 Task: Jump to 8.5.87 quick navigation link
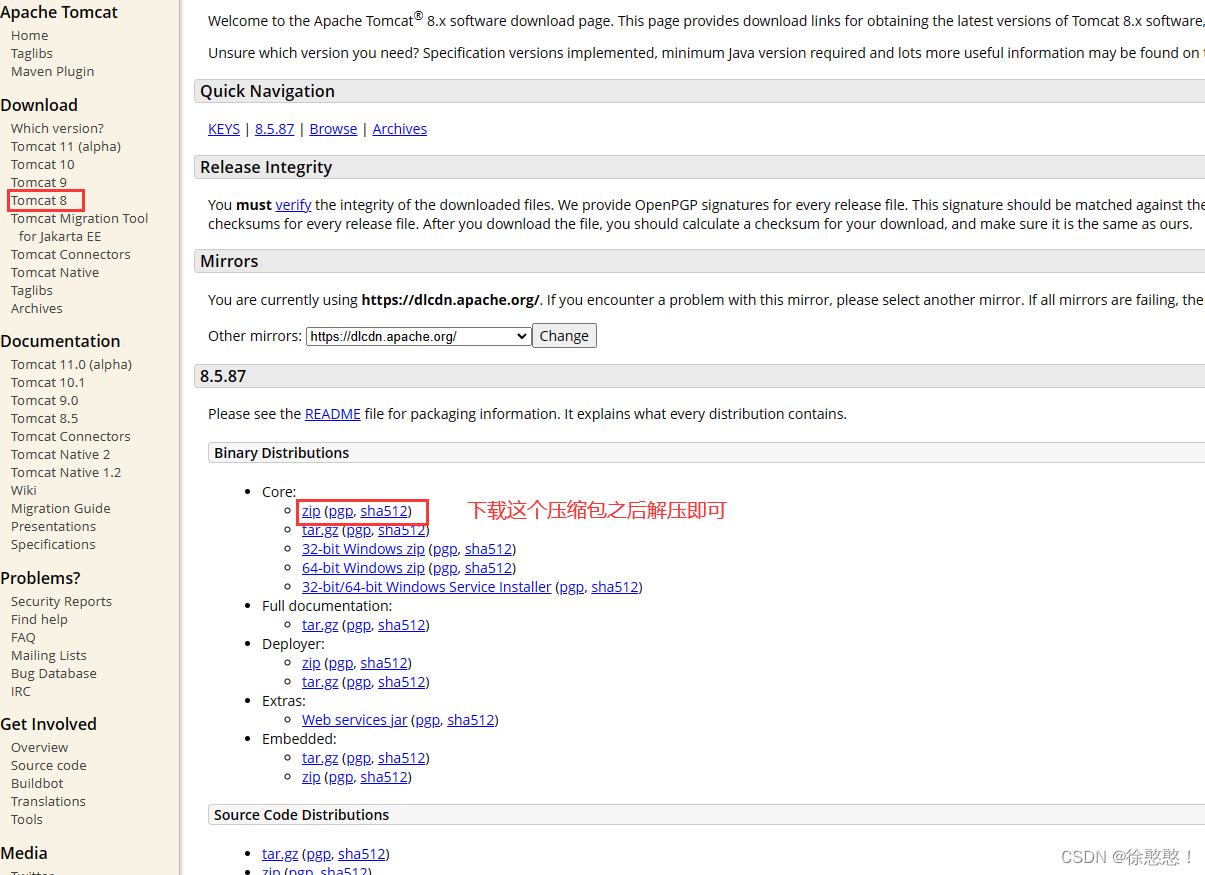[x=274, y=129]
